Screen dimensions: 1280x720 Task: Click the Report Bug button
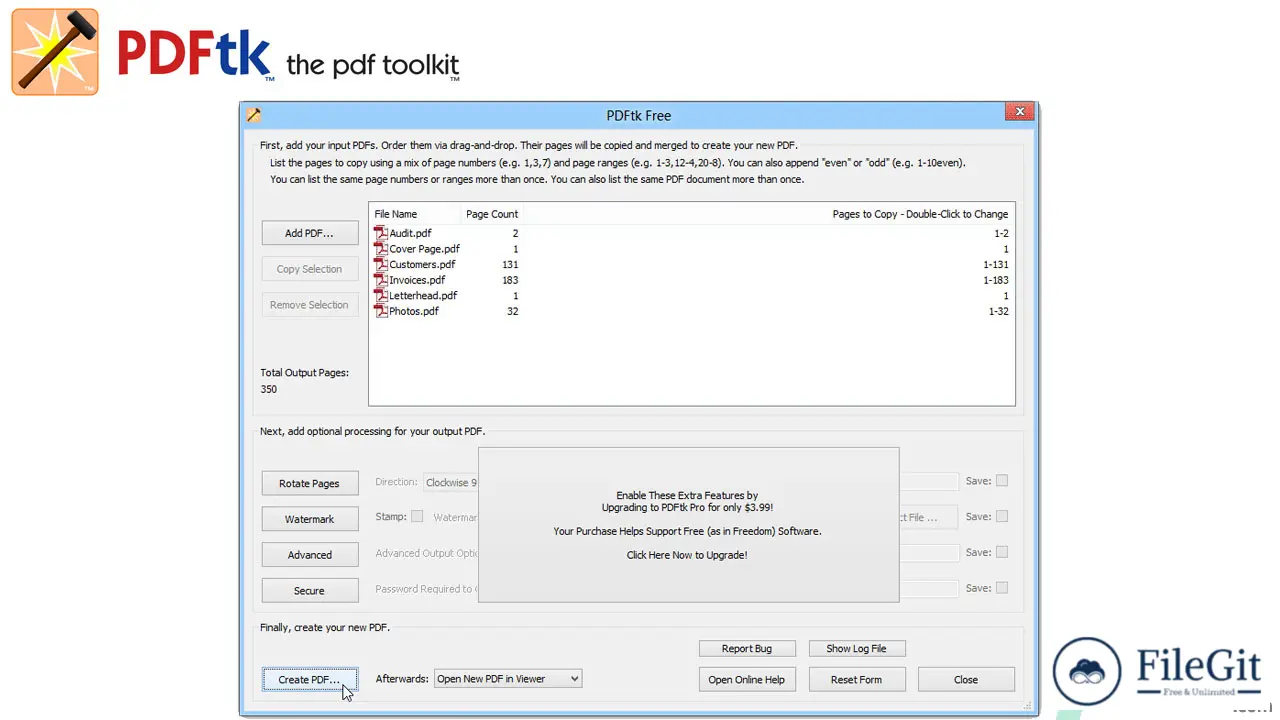pos(747,648)
